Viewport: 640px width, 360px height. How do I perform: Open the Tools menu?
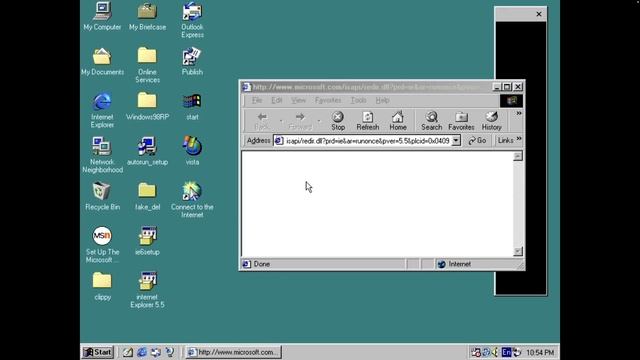tap(358, 100)
